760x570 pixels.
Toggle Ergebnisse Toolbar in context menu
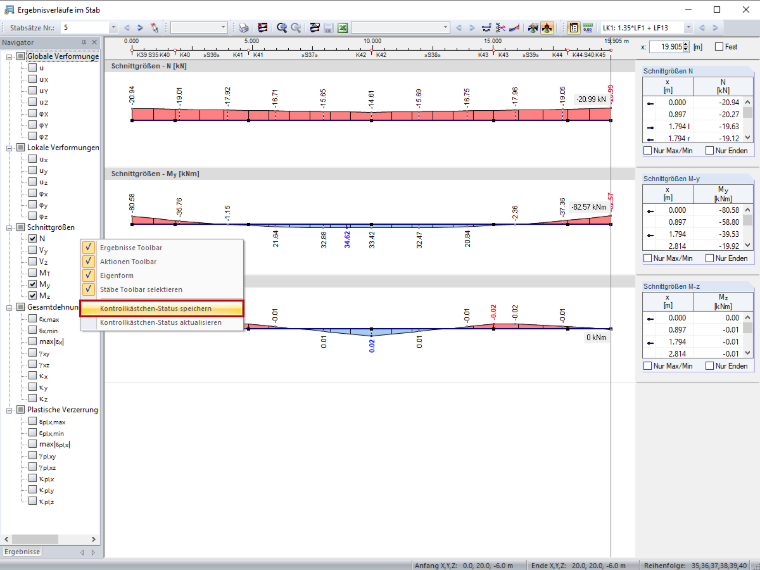(x=162, y=247)
